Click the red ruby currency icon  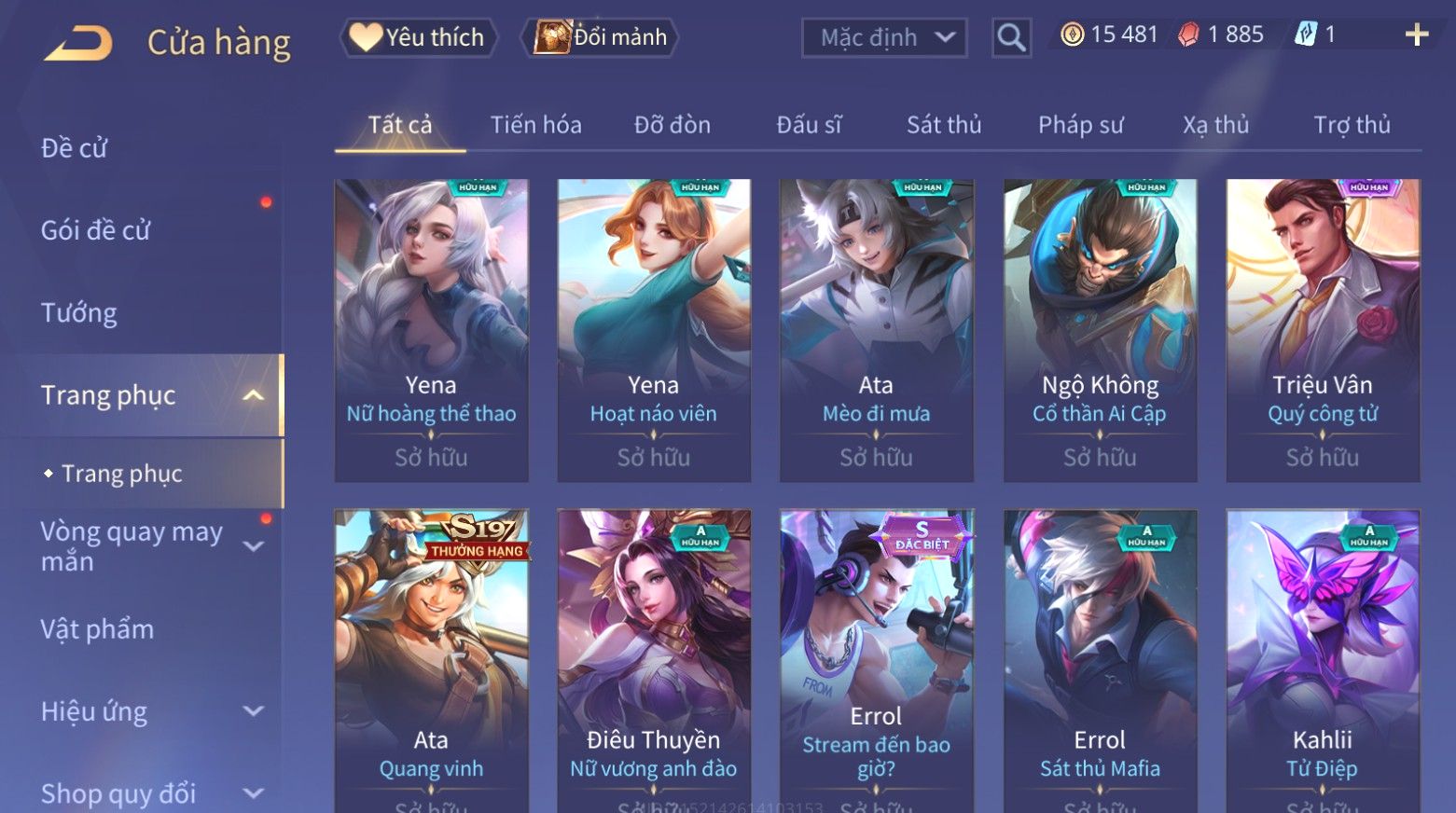[x=1188, y=35]
